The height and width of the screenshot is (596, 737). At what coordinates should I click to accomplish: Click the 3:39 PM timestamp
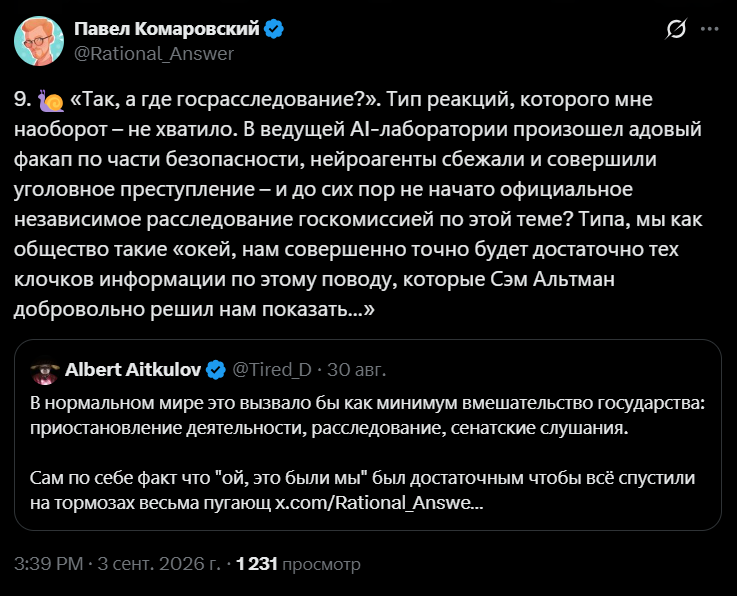(x=48, y=564)
